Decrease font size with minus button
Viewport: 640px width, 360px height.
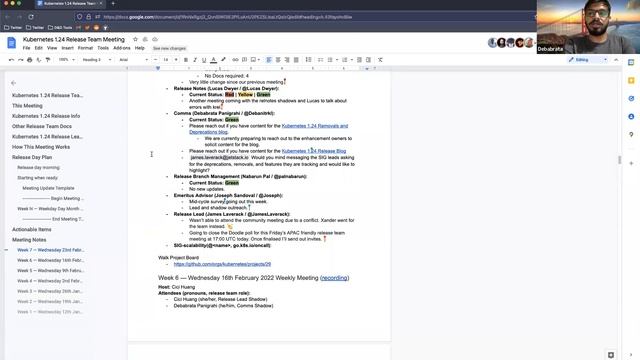[x=156, y=60]
